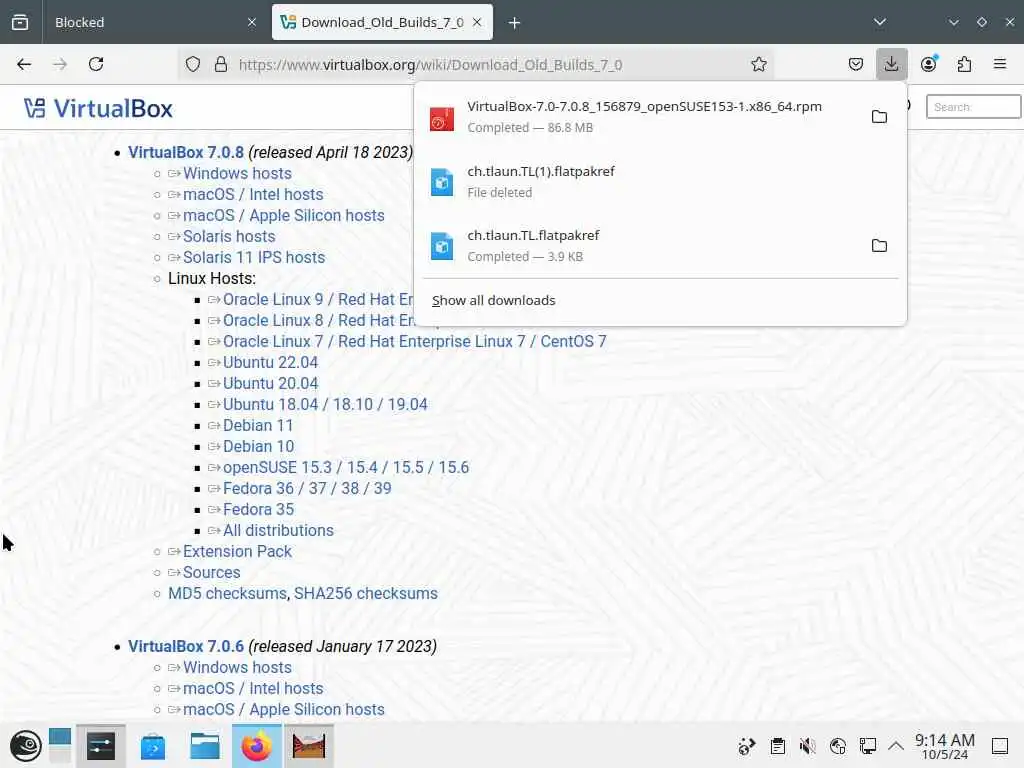Unmute audio via the volume tray icon
This screenshot has height=768, width=1024.
click(x=808, y=746)
